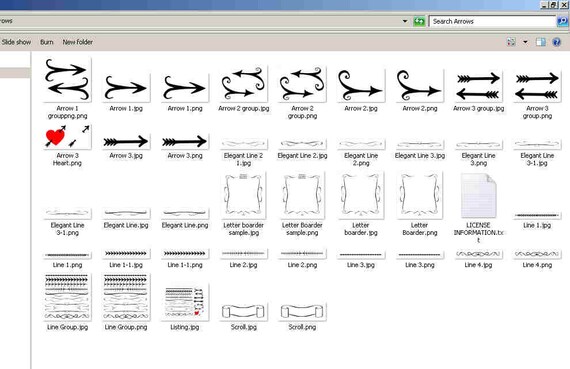Image resolution: width=570 pixels, height=369 pixels.
Task: Select the Listing.jpg thumbnail
Action: coord(185,302)
